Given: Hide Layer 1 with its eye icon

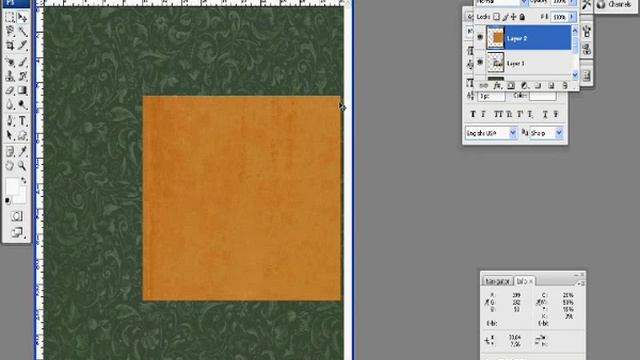Looking at the screenshot, I should [x=480, y=62].
